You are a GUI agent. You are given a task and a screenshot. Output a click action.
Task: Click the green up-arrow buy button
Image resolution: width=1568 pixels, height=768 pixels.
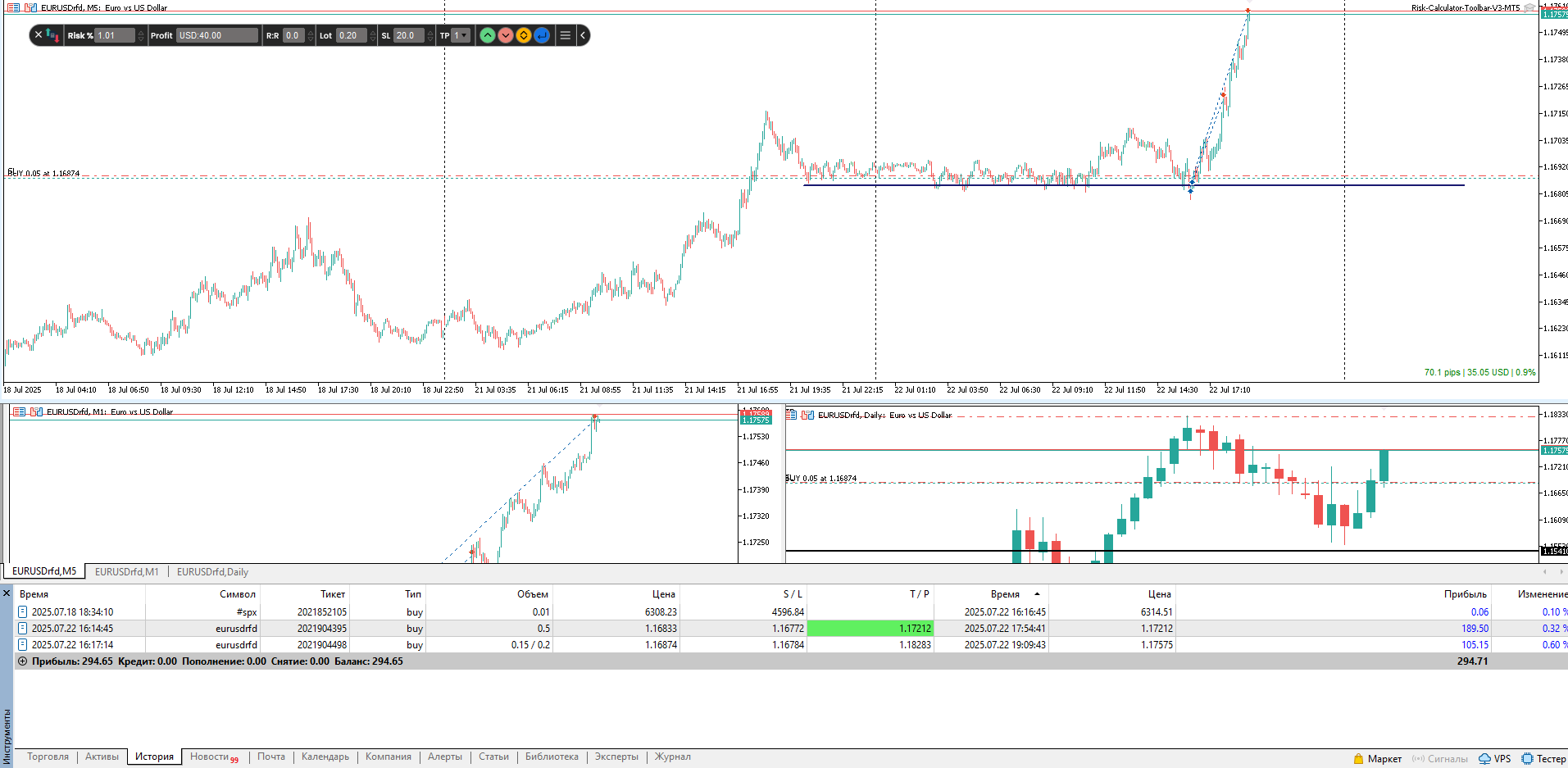point(487,35)
